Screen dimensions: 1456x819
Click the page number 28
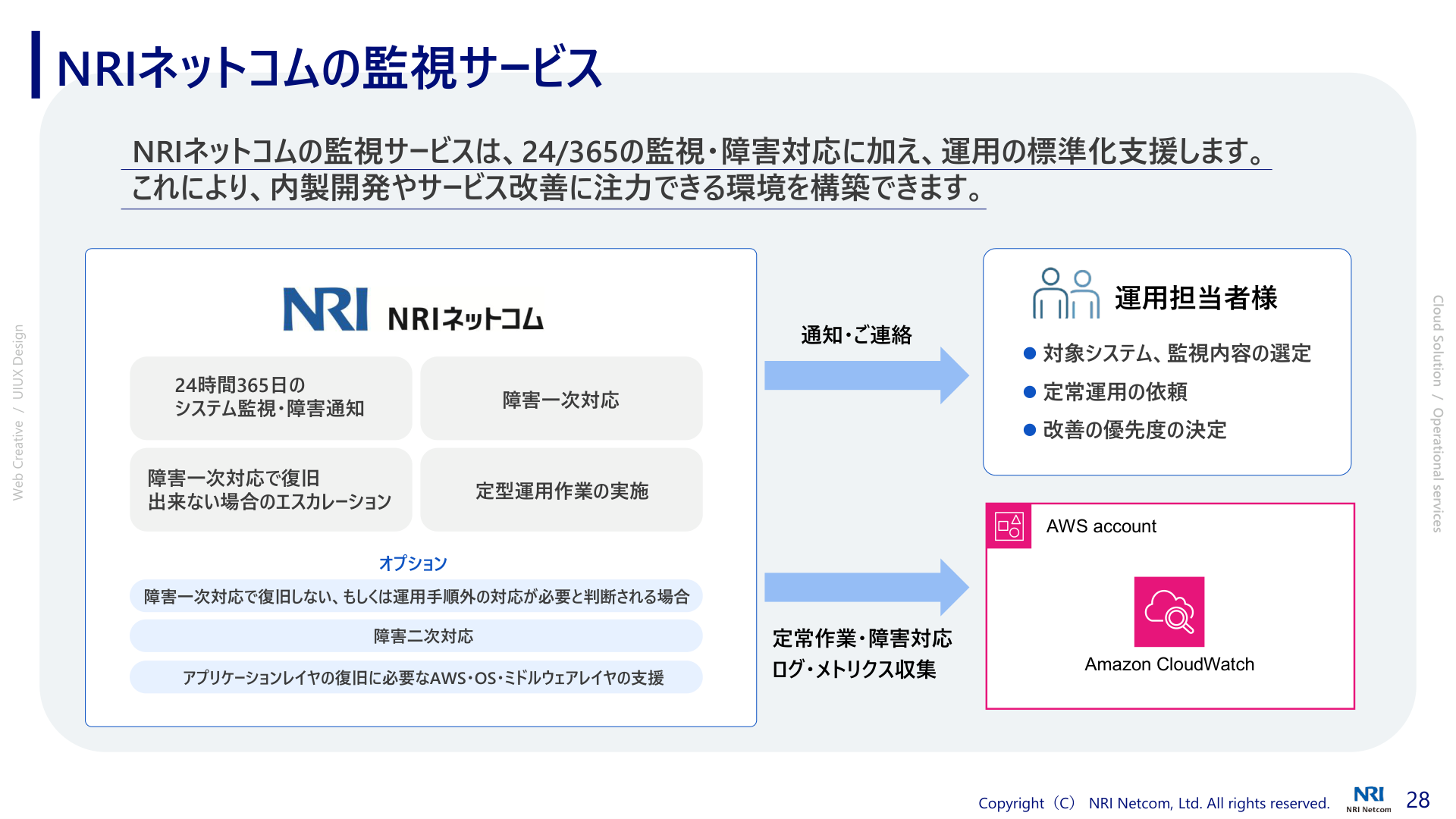[x=1417, y=800]
